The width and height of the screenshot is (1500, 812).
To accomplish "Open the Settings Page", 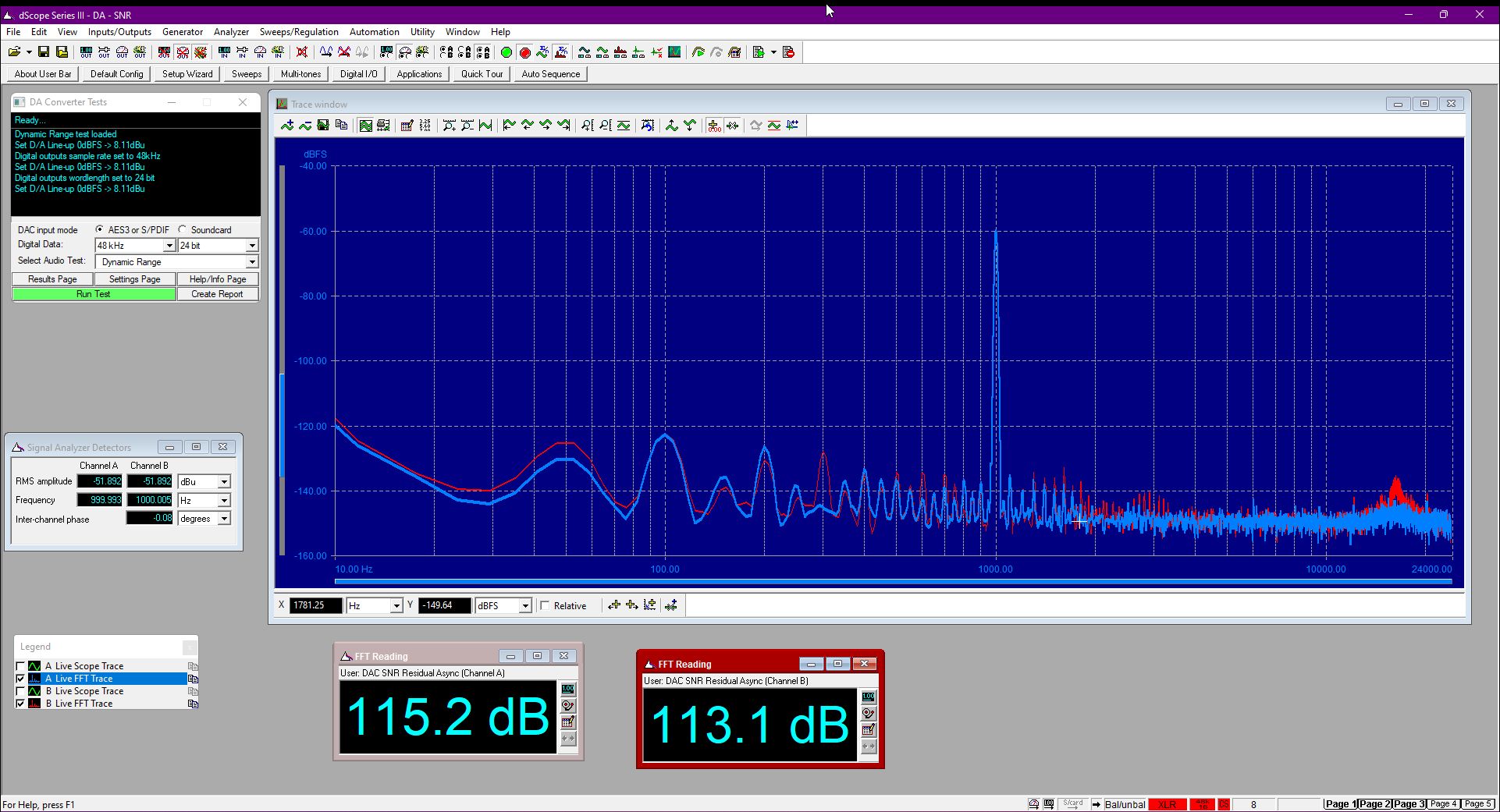I will [x=134, y=279].
